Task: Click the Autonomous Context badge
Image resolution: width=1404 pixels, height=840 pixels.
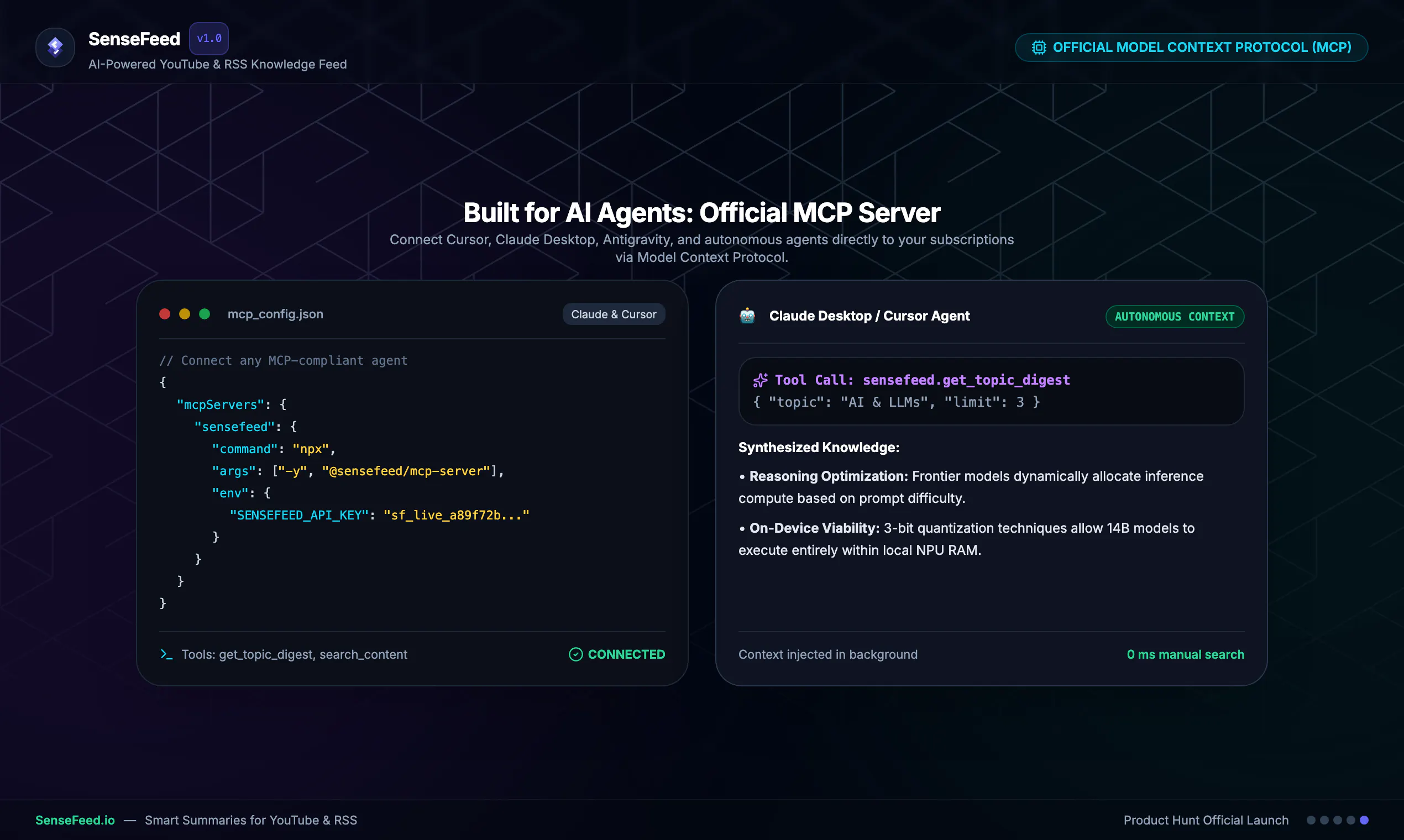Action: [1175, 317]
